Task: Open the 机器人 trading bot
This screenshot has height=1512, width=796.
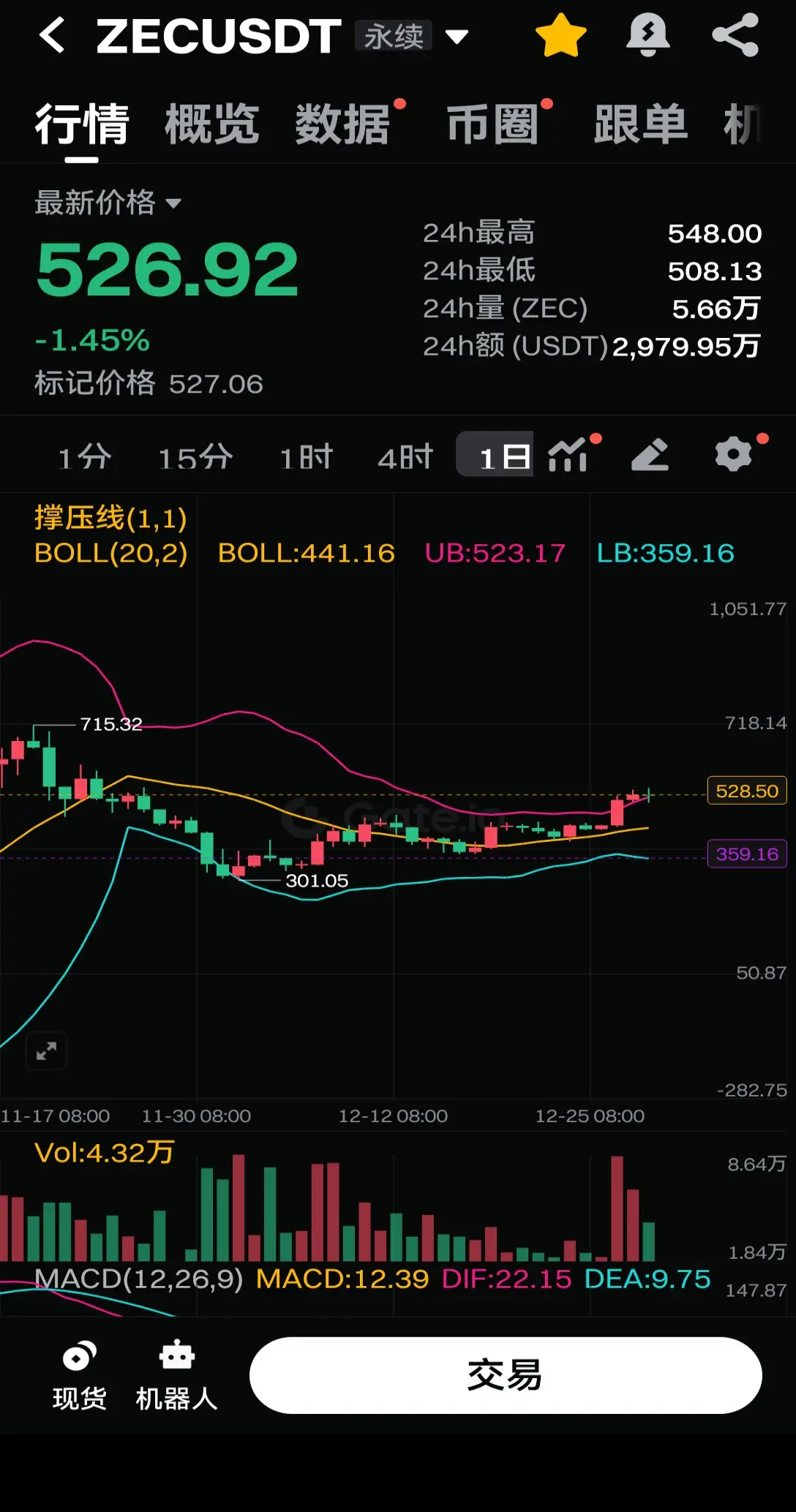Action: click(x=176, y=1375)
